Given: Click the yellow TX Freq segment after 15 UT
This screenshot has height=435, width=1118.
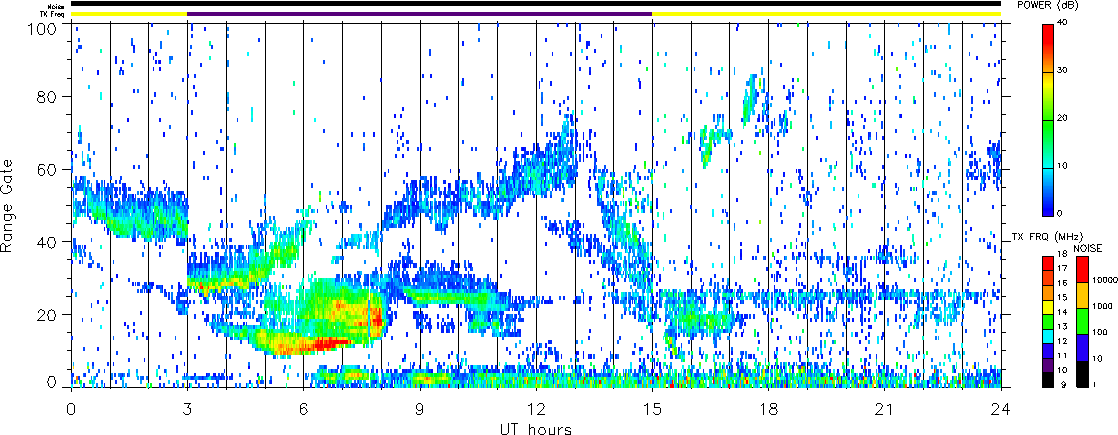Looking at the screenshot, I should point(826,14).
